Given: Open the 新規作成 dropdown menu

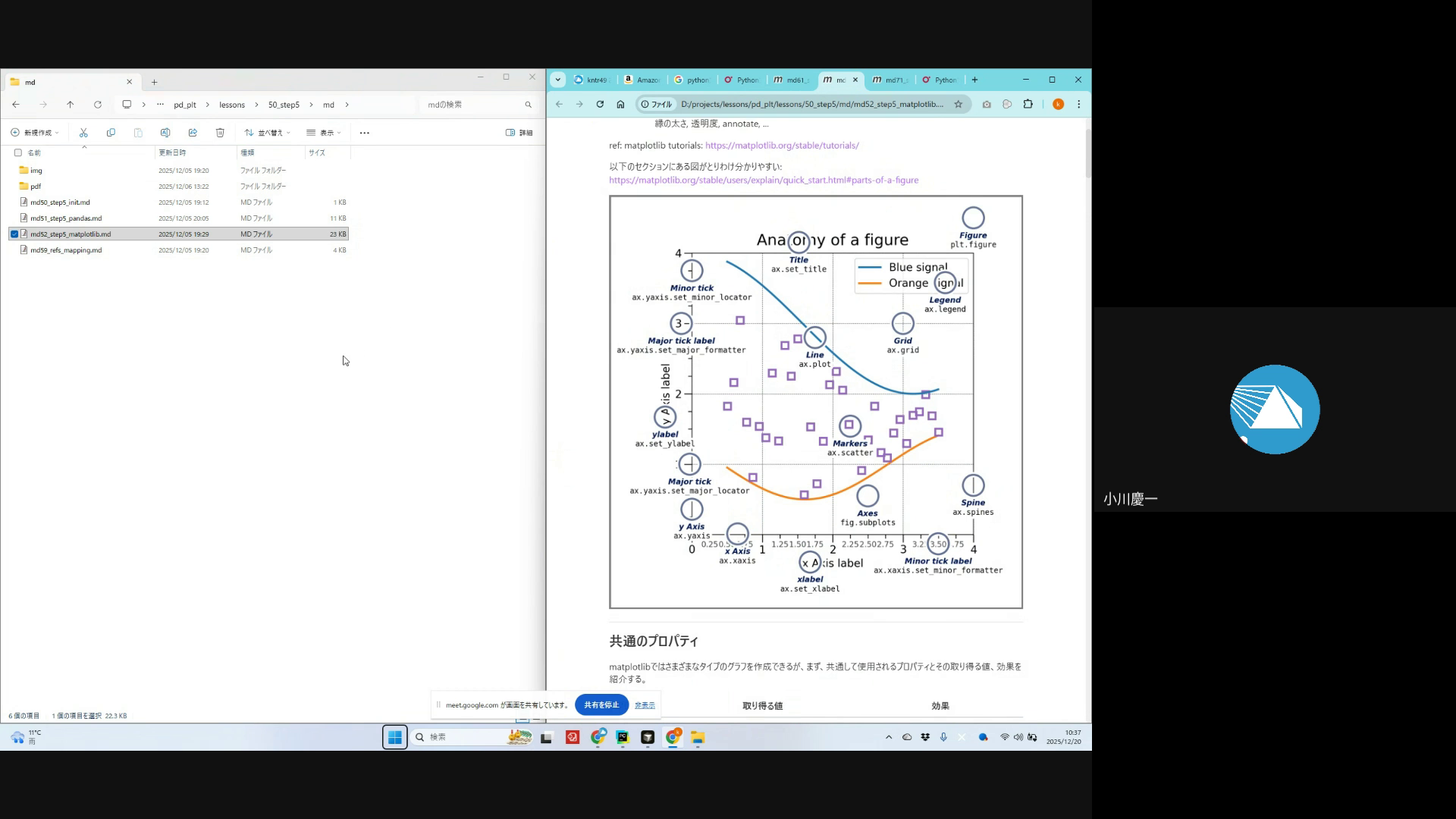Looking at the screenshot, I should (35, 133).
